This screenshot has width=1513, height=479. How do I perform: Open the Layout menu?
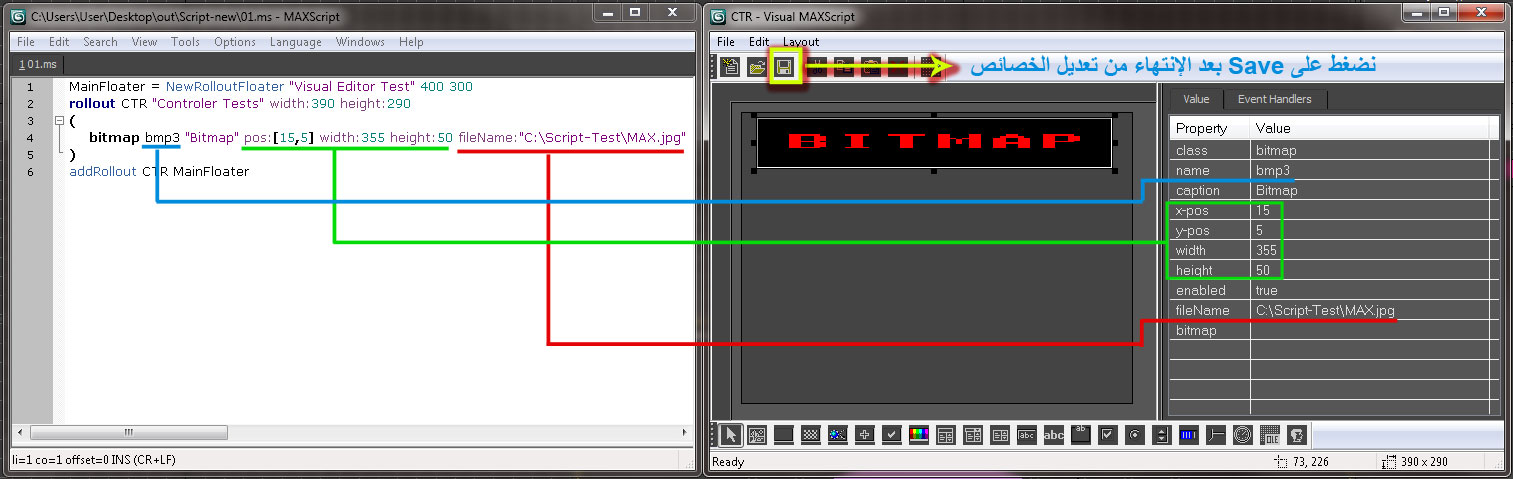pyautogui.click(x=801, y=42)
